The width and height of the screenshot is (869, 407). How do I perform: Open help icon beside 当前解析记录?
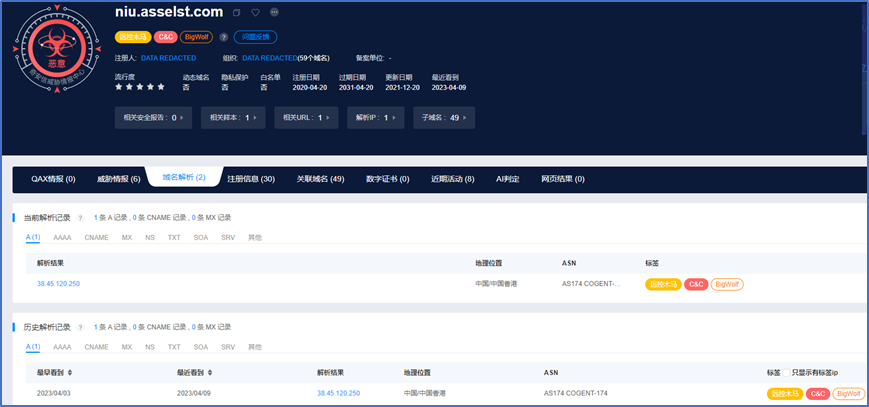(x=80, y=218)
